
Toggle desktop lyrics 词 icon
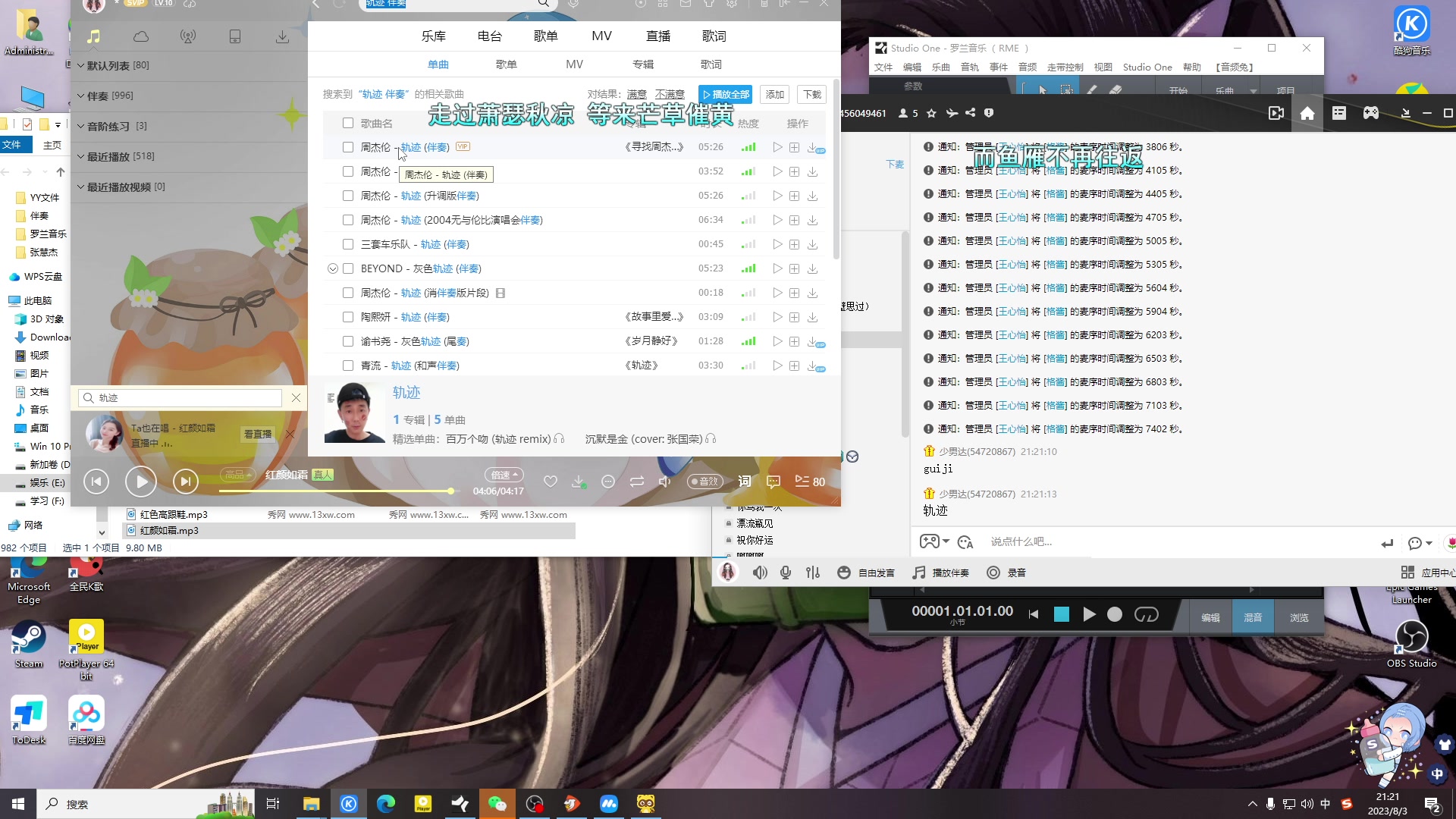[745, 482]
